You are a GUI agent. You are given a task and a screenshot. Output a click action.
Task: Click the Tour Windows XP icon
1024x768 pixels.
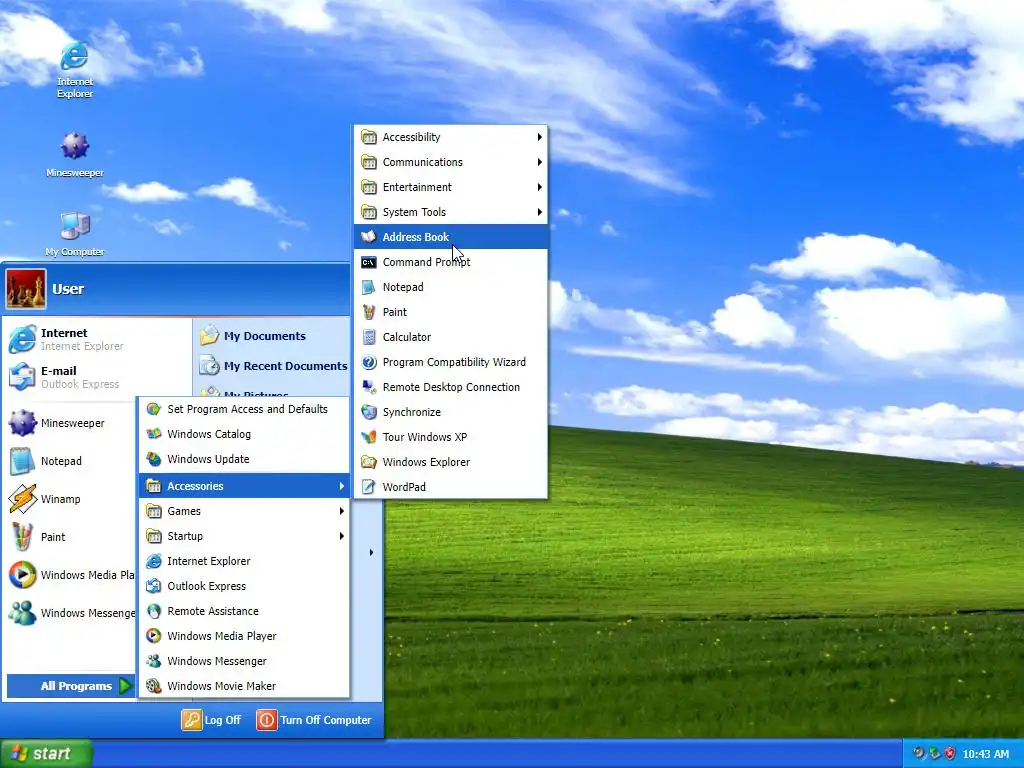369,437
